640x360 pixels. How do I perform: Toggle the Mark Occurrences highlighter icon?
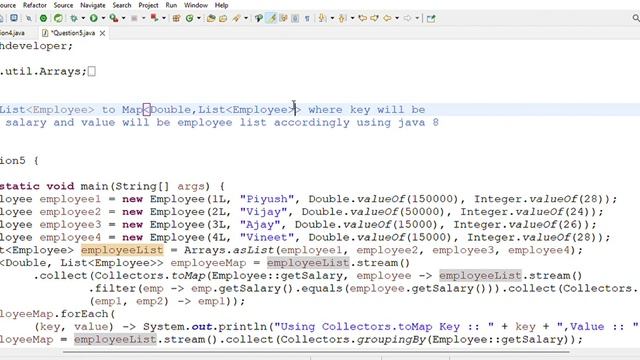coord(271,18)
